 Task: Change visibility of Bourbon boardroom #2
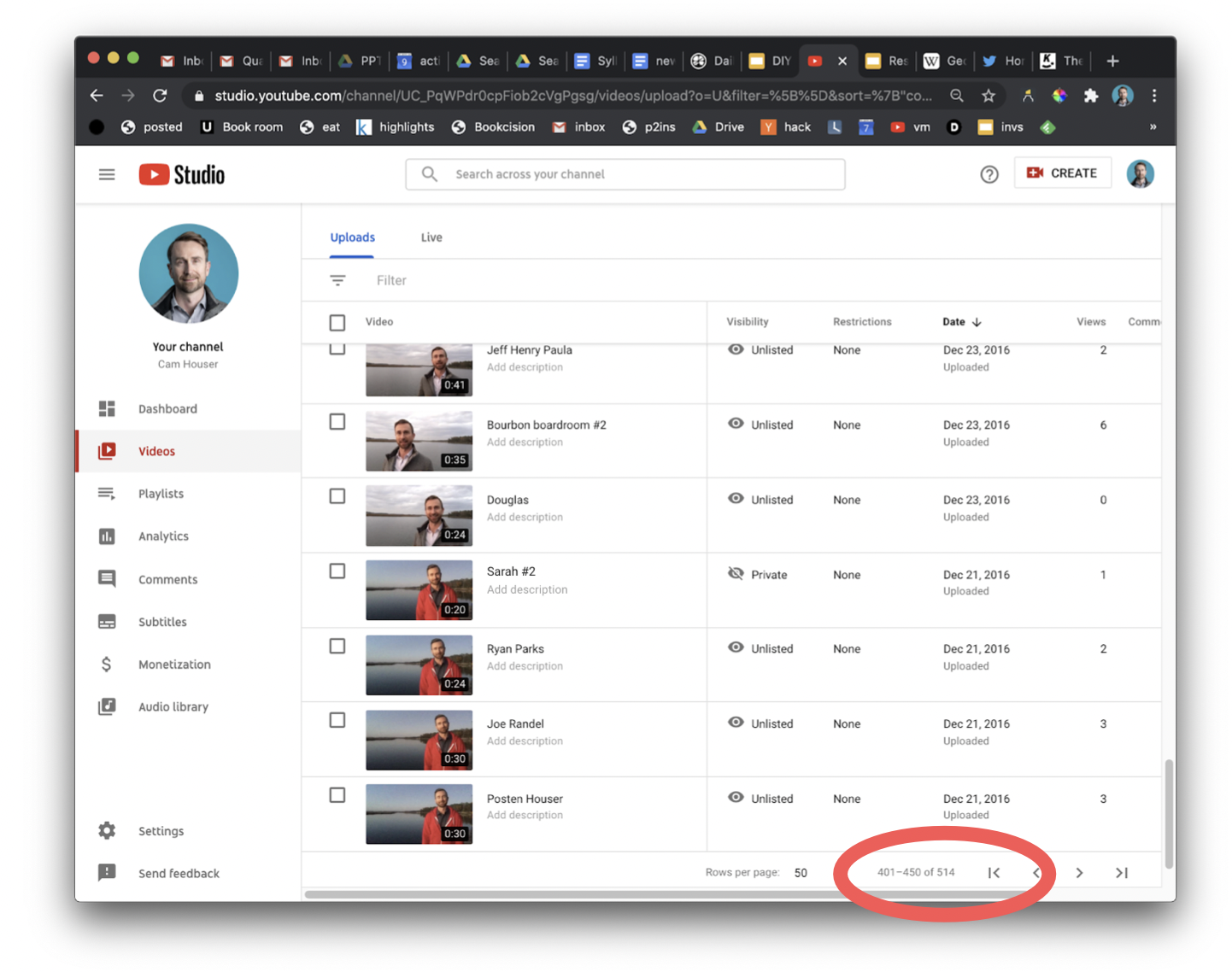point(760,425)
